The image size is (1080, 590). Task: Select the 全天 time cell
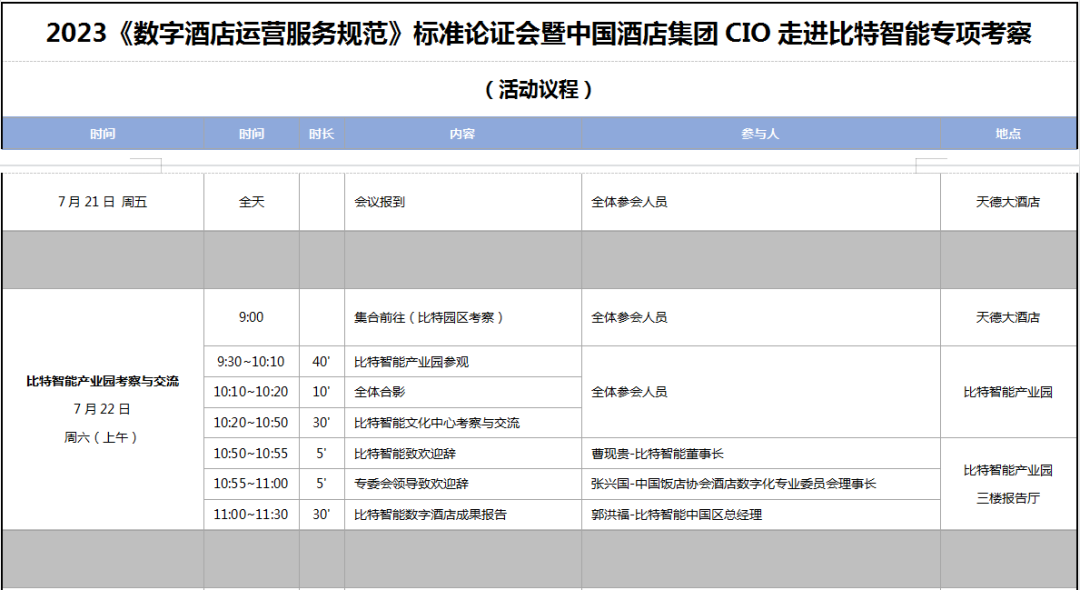(x=251, y=202)
